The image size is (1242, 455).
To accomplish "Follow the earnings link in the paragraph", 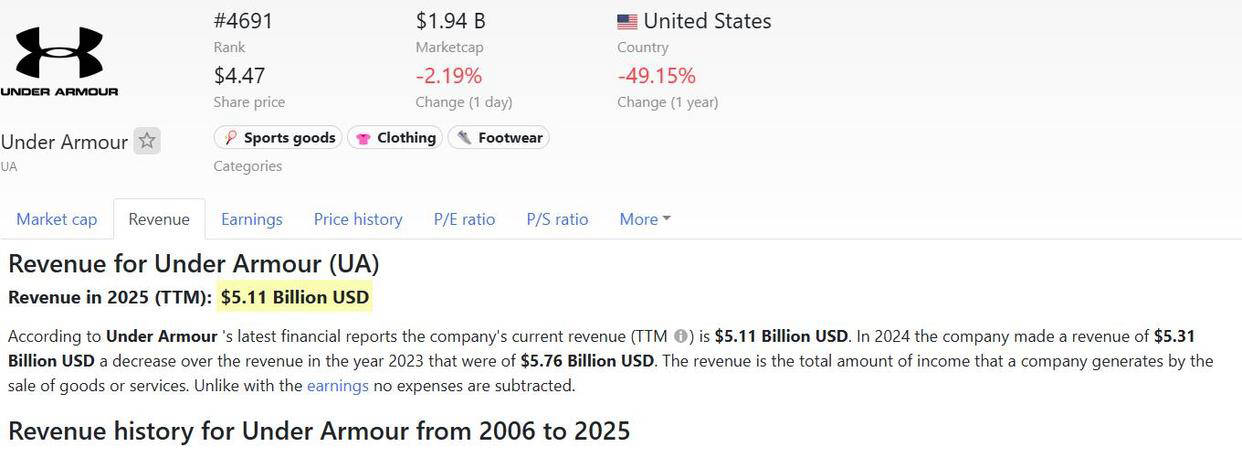I will pyautogui.click(x=337, y=385).
